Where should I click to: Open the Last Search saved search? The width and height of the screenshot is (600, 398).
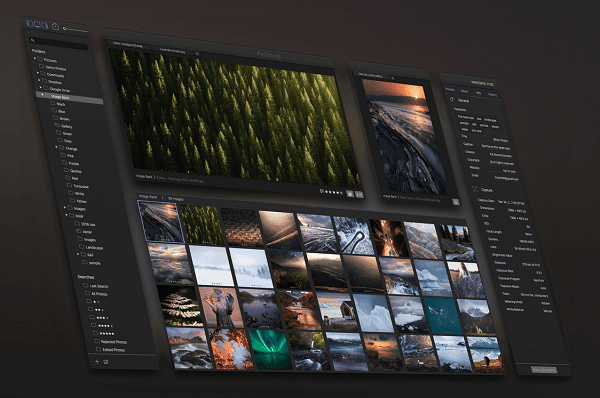click(x=96, y=286)
